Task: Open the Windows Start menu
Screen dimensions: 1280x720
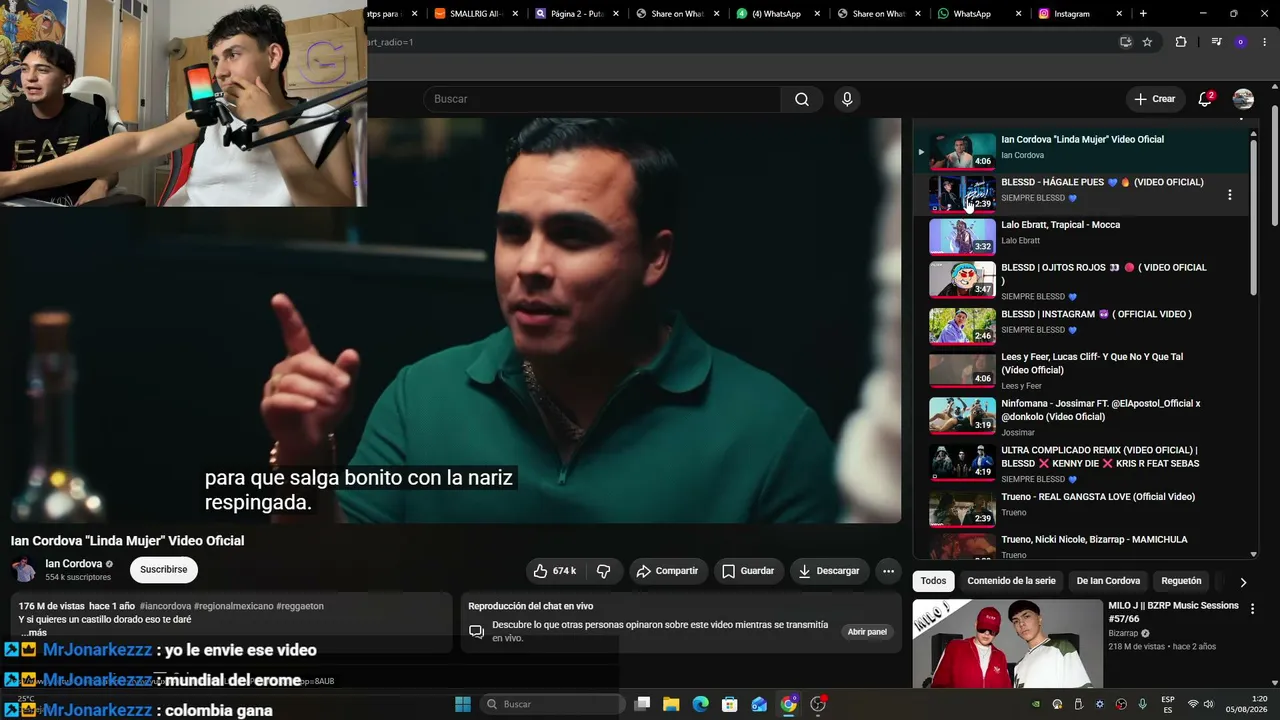Action: click(463, 704)
